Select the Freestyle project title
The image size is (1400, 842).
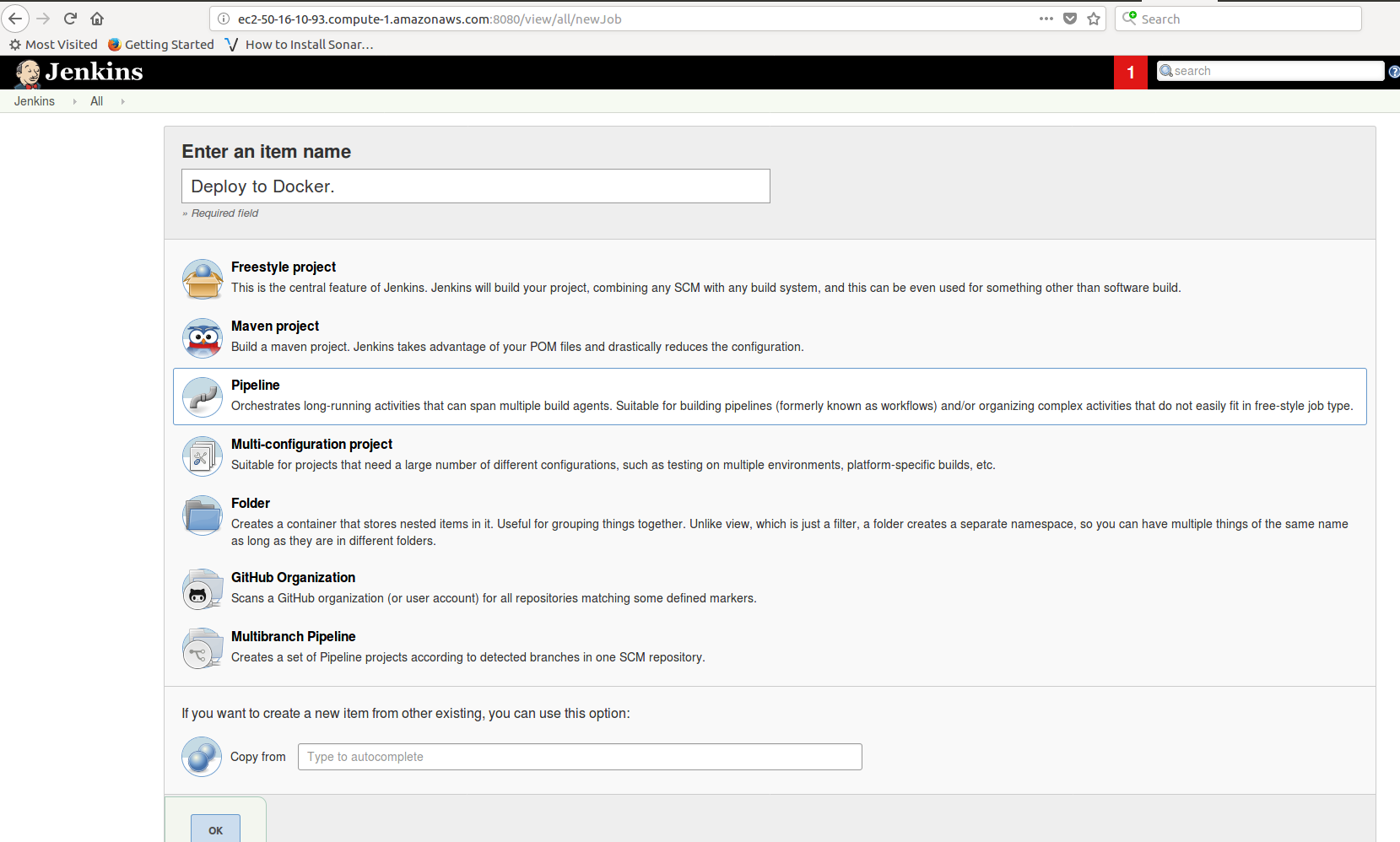click(x=284, y=267)
